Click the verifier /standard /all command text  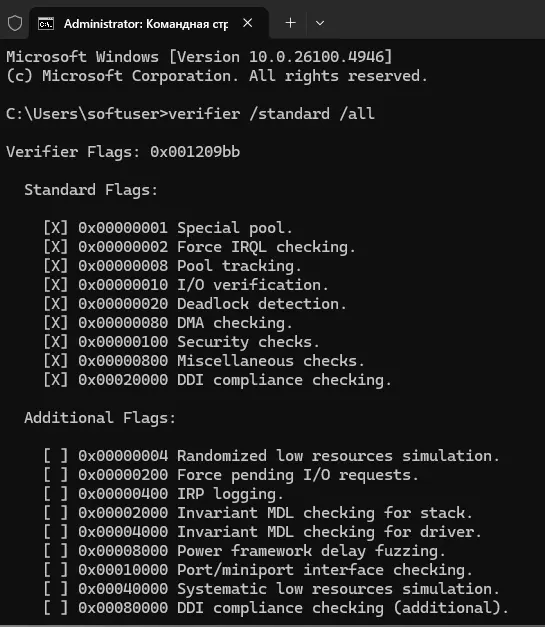tap(272, 114)
